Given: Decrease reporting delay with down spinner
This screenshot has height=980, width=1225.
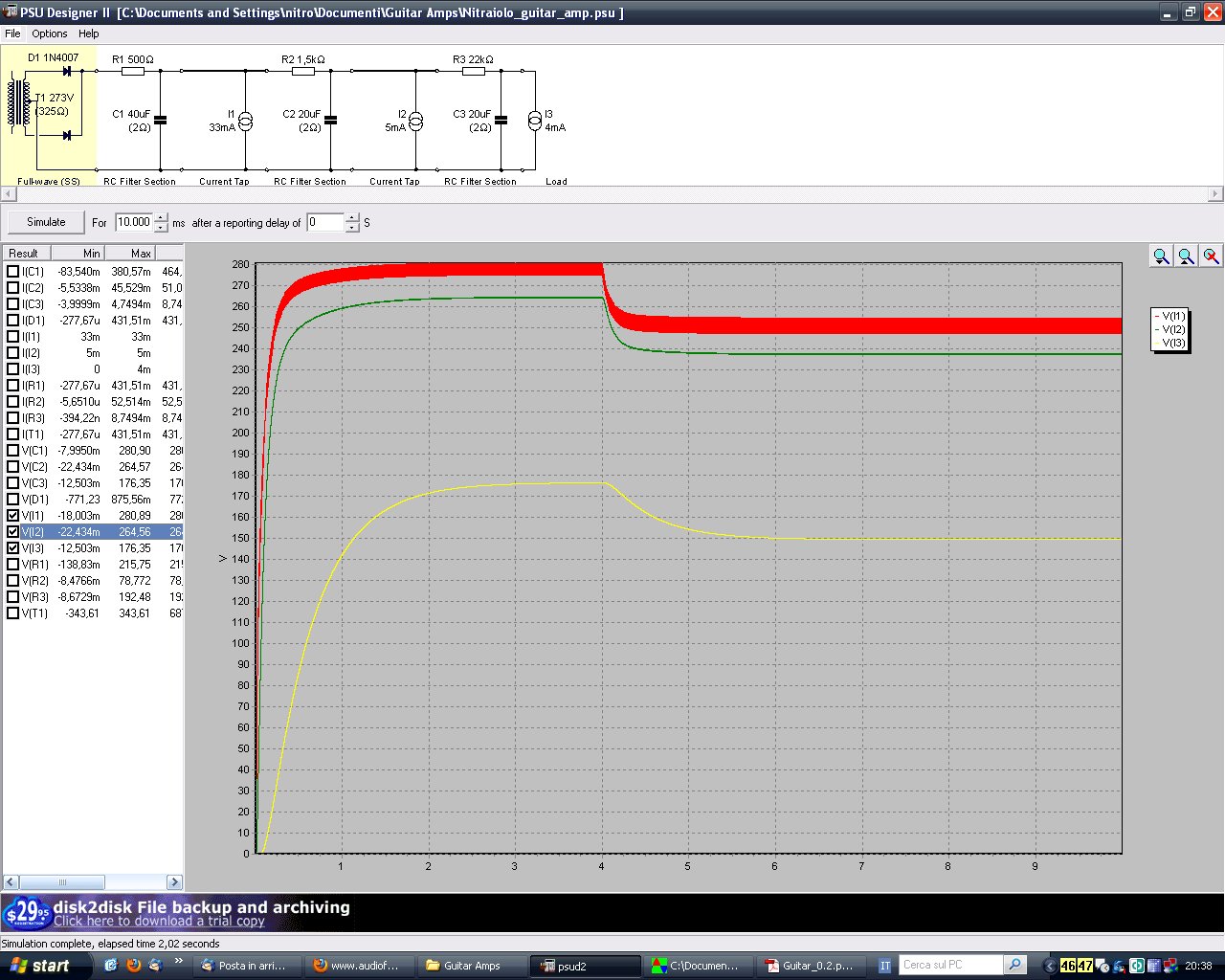Looking at the screenshot, I should point(352,228).
